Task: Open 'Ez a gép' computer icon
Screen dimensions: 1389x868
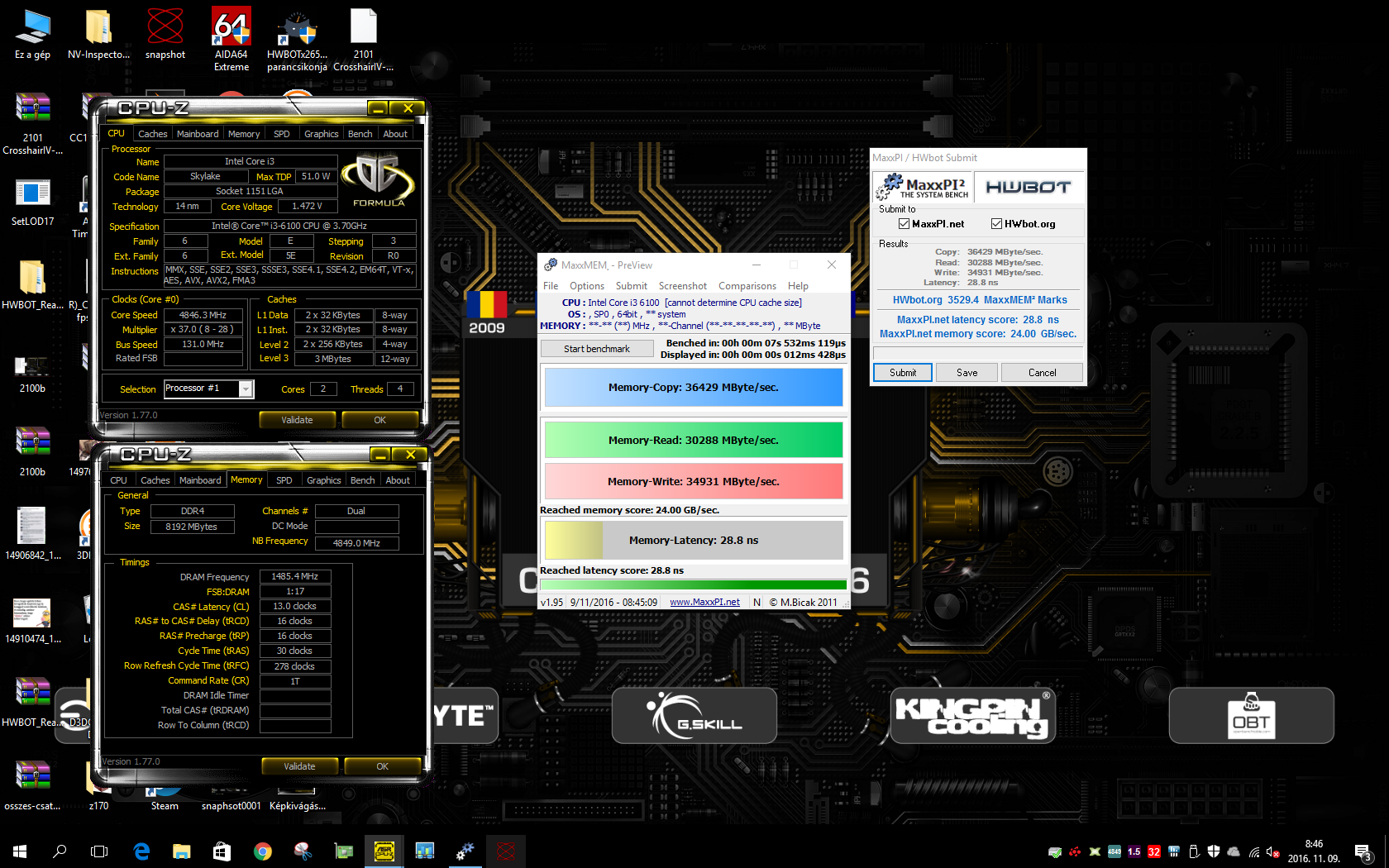Action: click(x=32, y=33)
